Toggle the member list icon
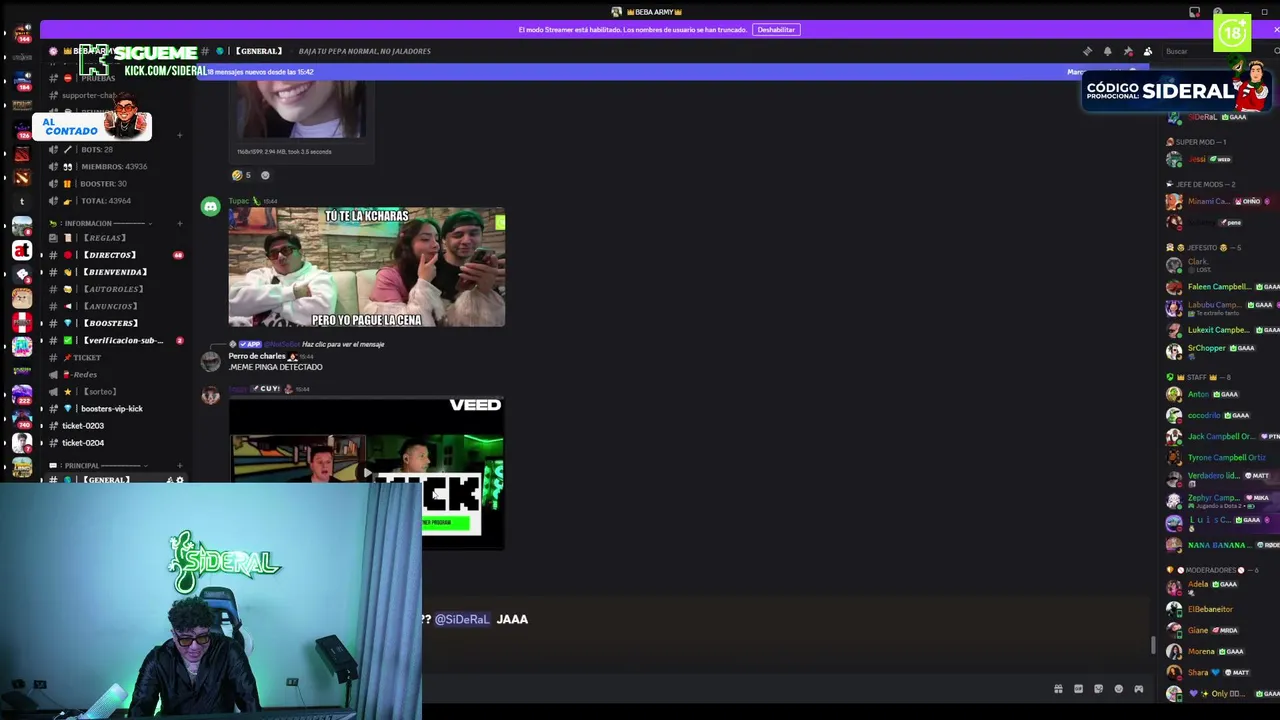Screen dimensions: 1280x720 [1148, 51]
